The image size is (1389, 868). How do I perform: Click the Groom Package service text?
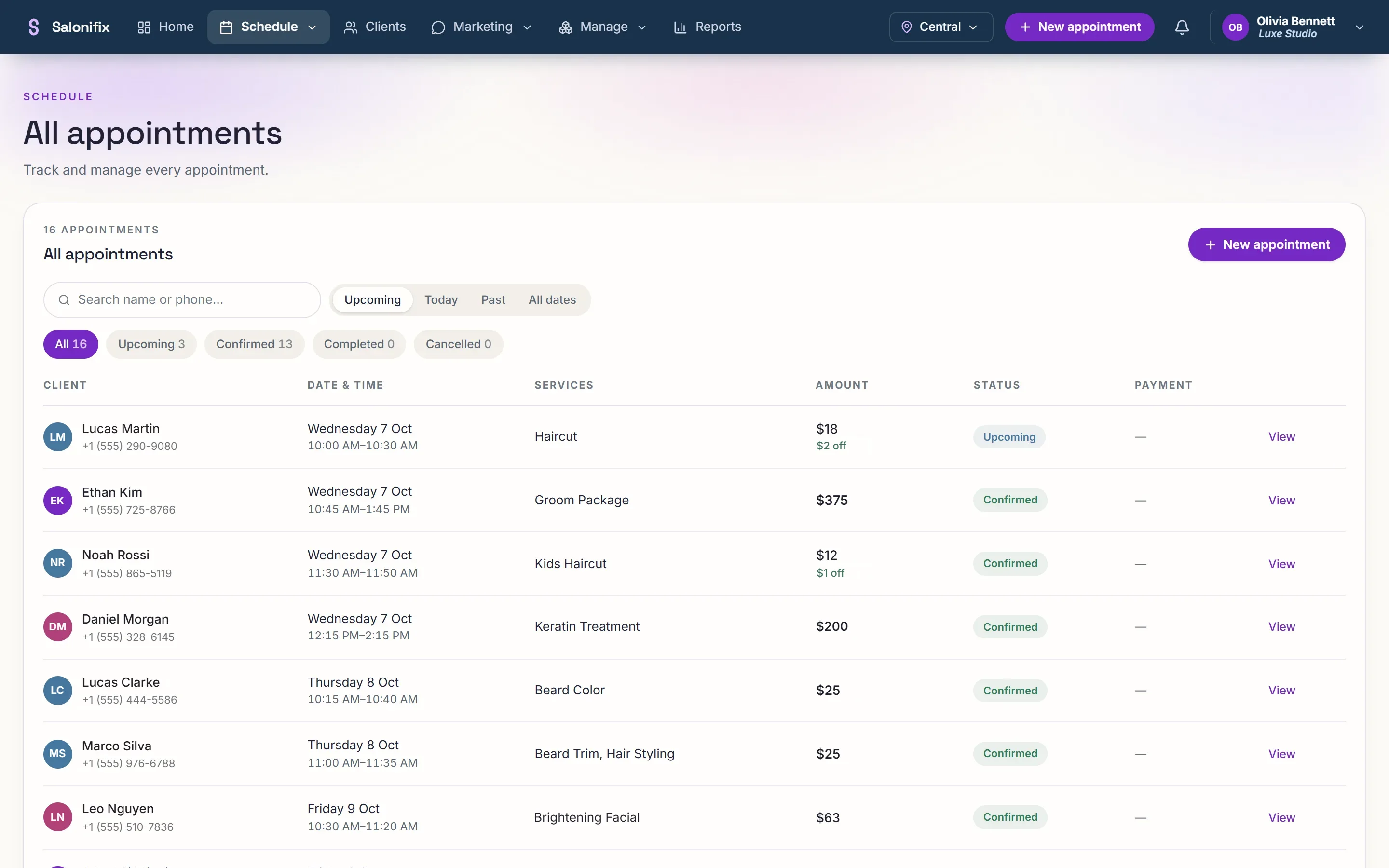pos(582,500)
